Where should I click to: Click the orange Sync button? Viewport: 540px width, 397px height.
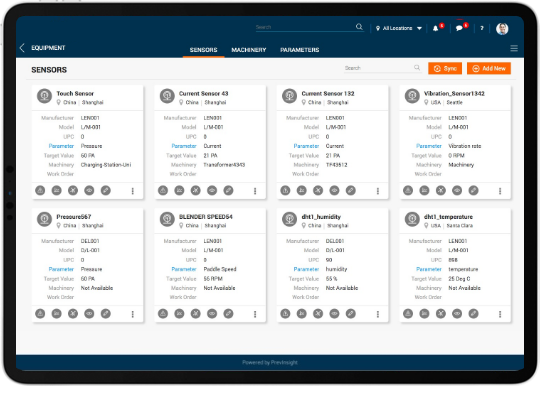tap(445, 69)
